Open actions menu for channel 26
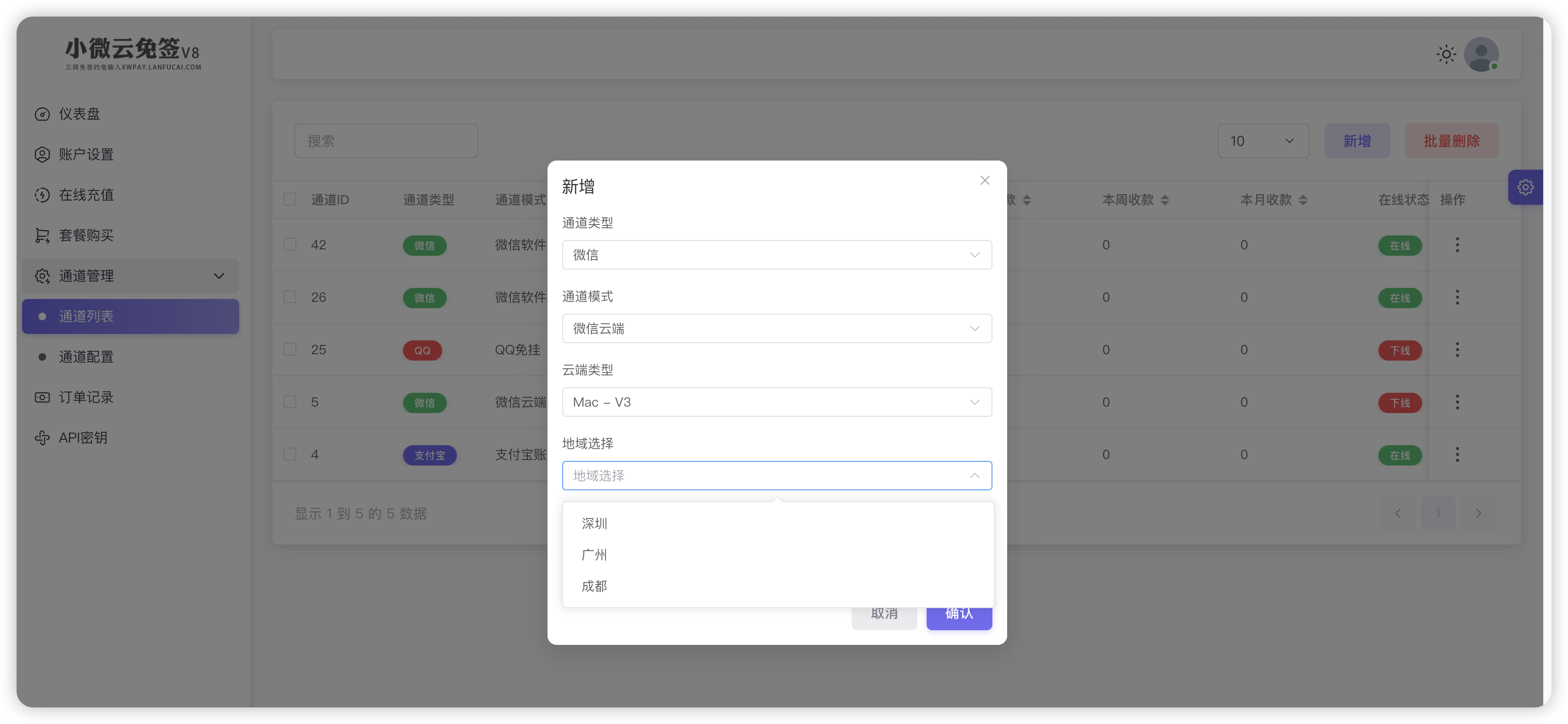 (x=1457, y=297)
